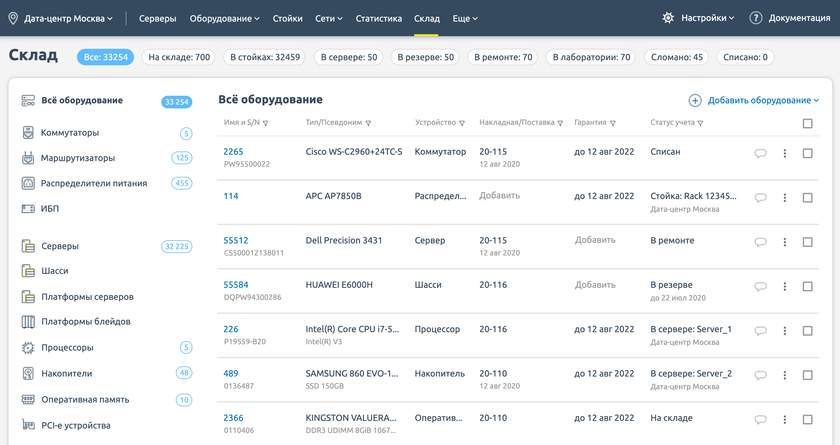
Task: Click the Процессоры CPU icon in sidebar
Action: click(28, 348)
